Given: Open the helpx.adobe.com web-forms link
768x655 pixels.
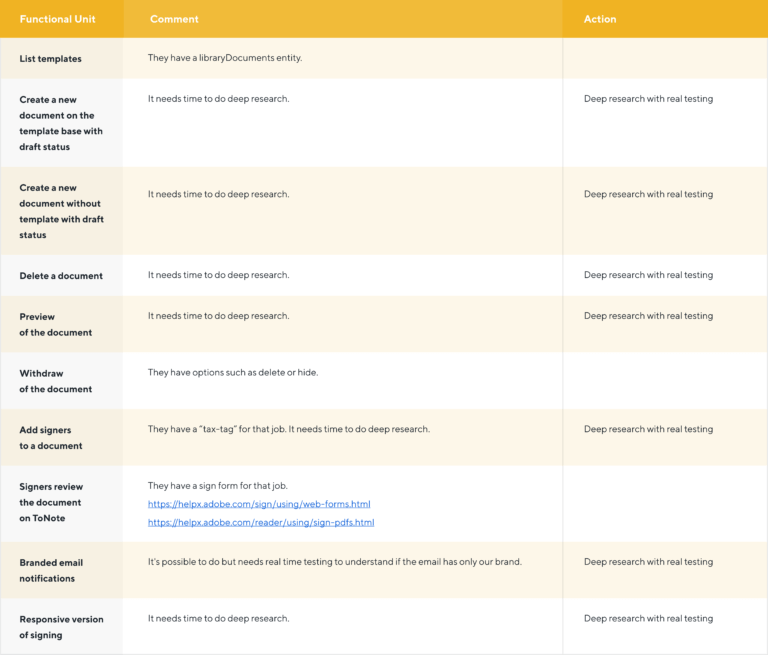Looking at the screenshot, I should tap(259, 504).
